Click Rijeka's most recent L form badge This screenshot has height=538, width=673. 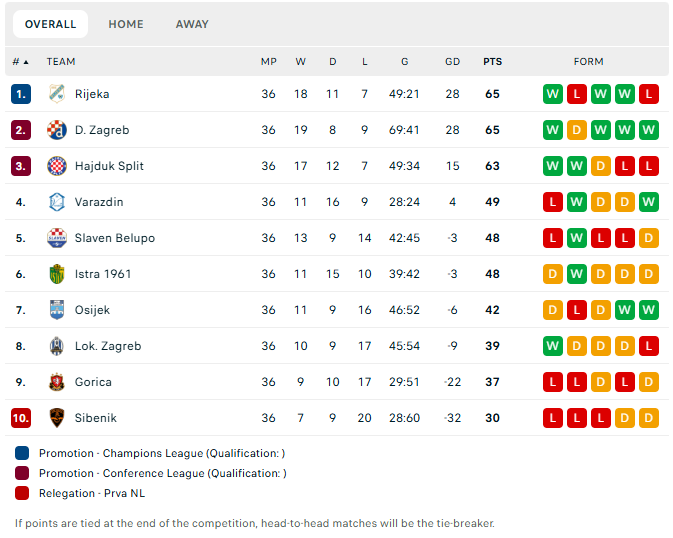649,94
